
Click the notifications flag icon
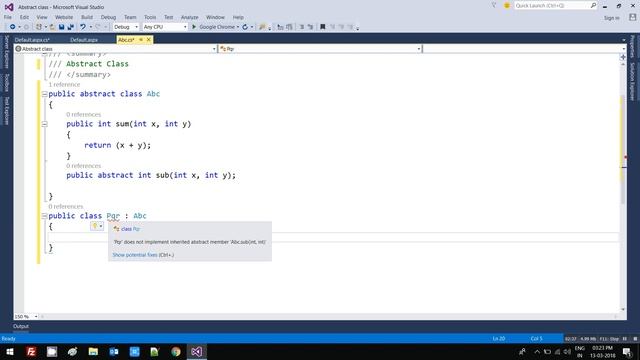[494, 5]
